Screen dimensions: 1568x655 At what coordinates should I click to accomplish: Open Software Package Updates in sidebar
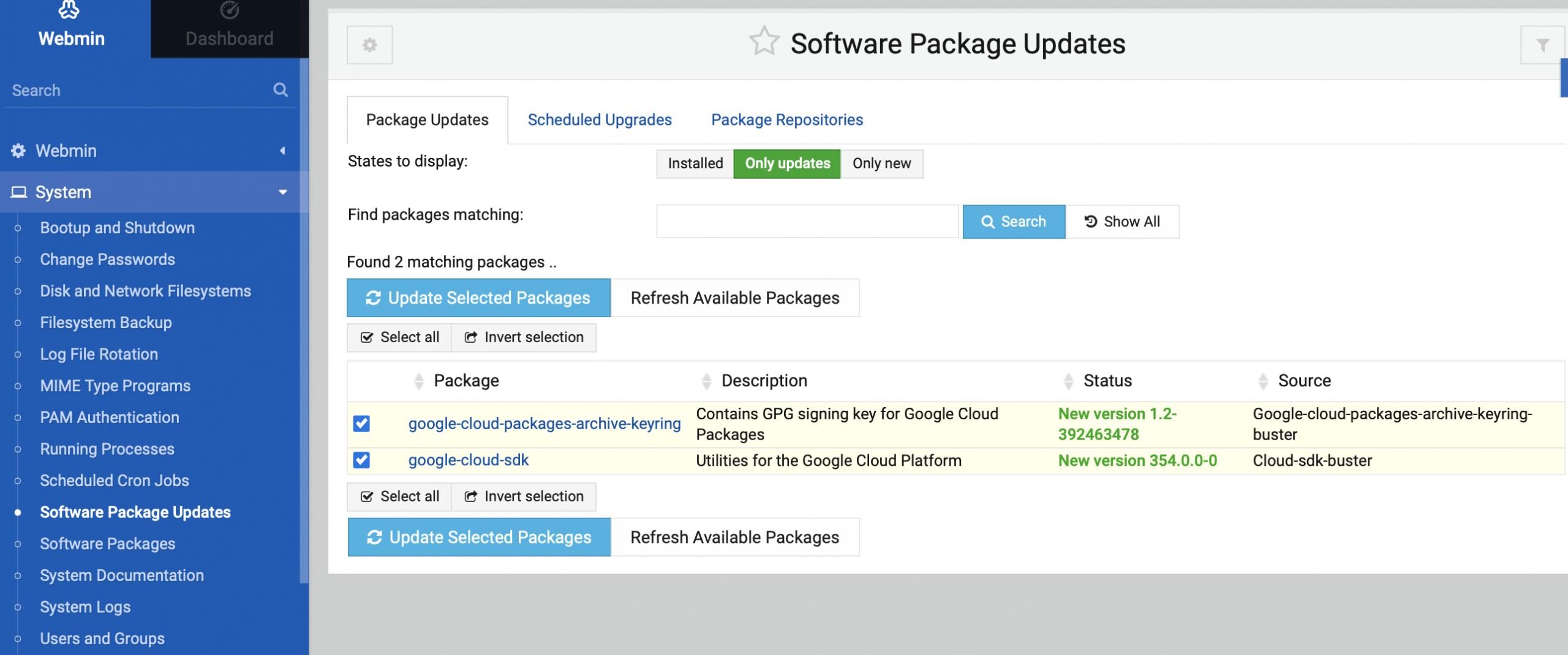pyautogui.click(x=135, y=512)
